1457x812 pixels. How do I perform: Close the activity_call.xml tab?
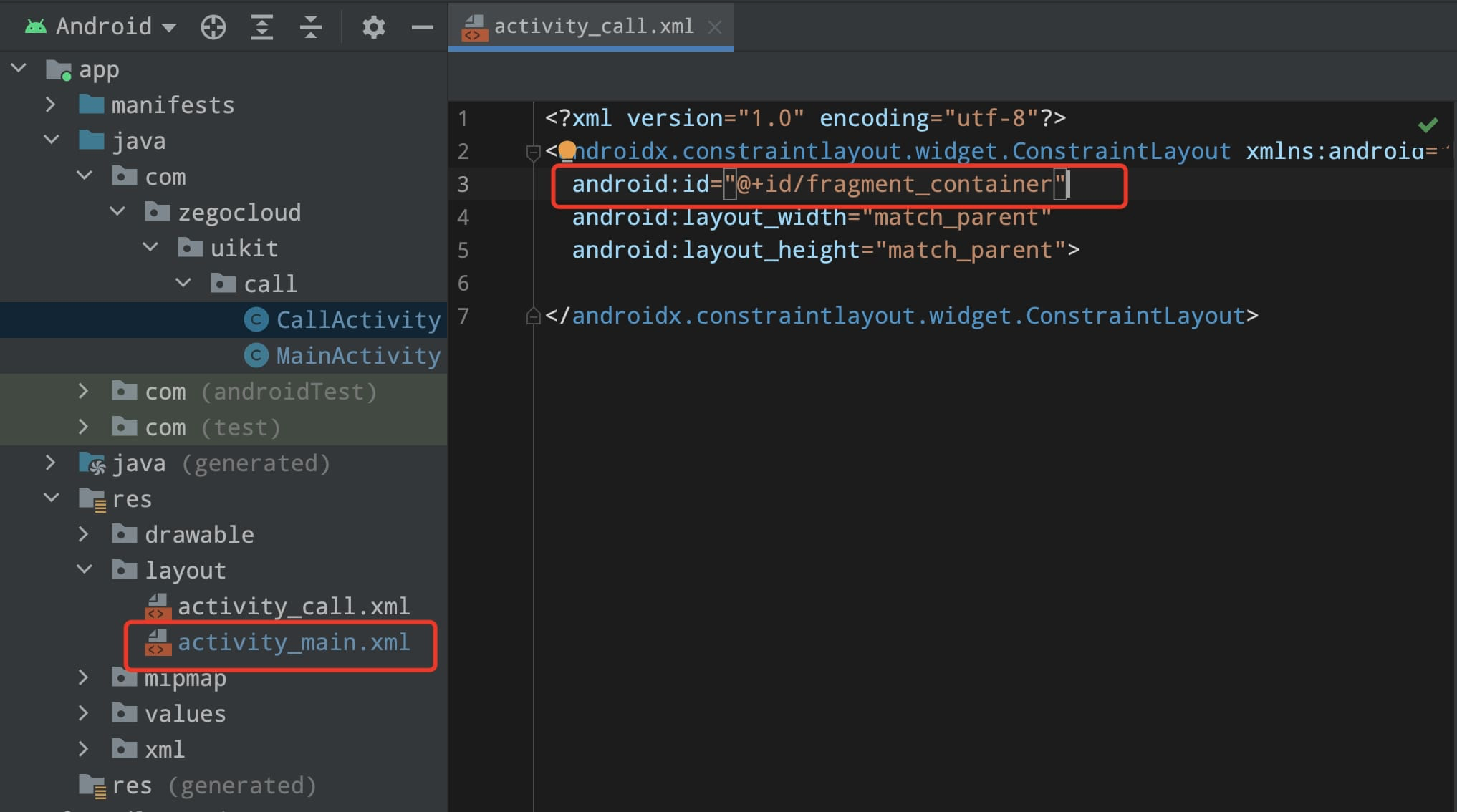pyautogui.click(x=714, y=26)
